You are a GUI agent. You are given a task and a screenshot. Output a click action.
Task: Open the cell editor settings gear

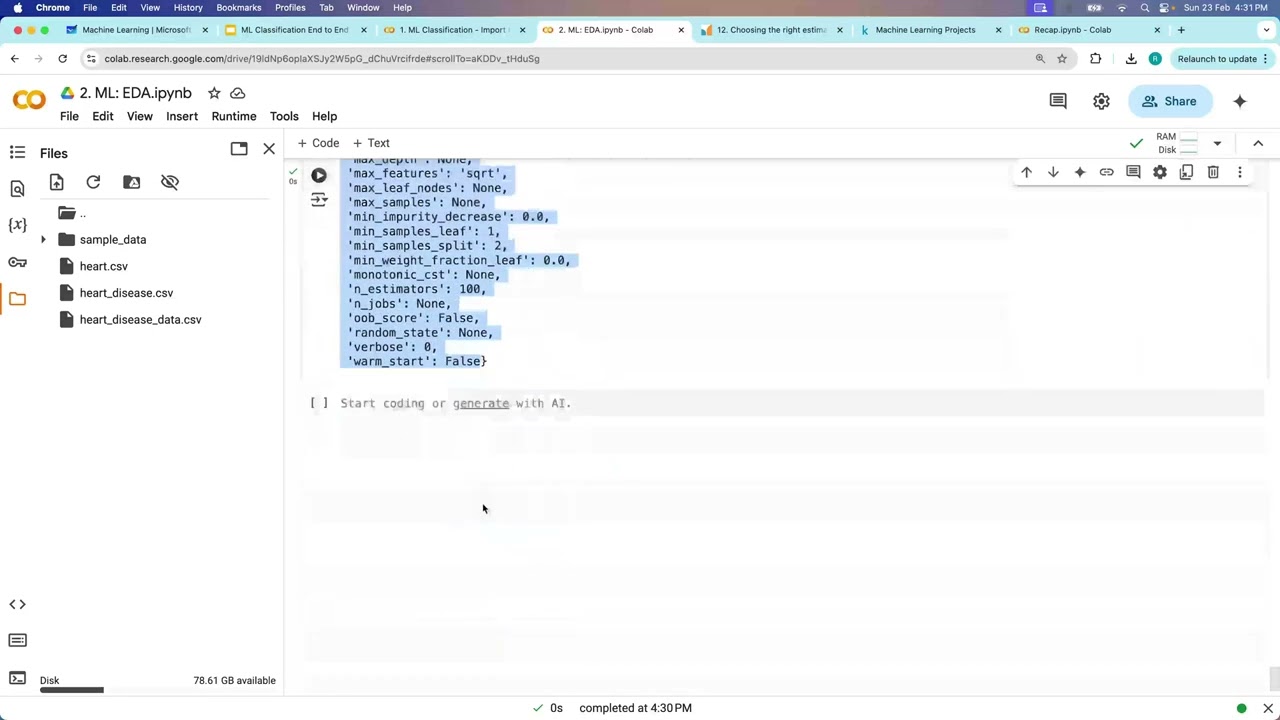coord(1160,172)
